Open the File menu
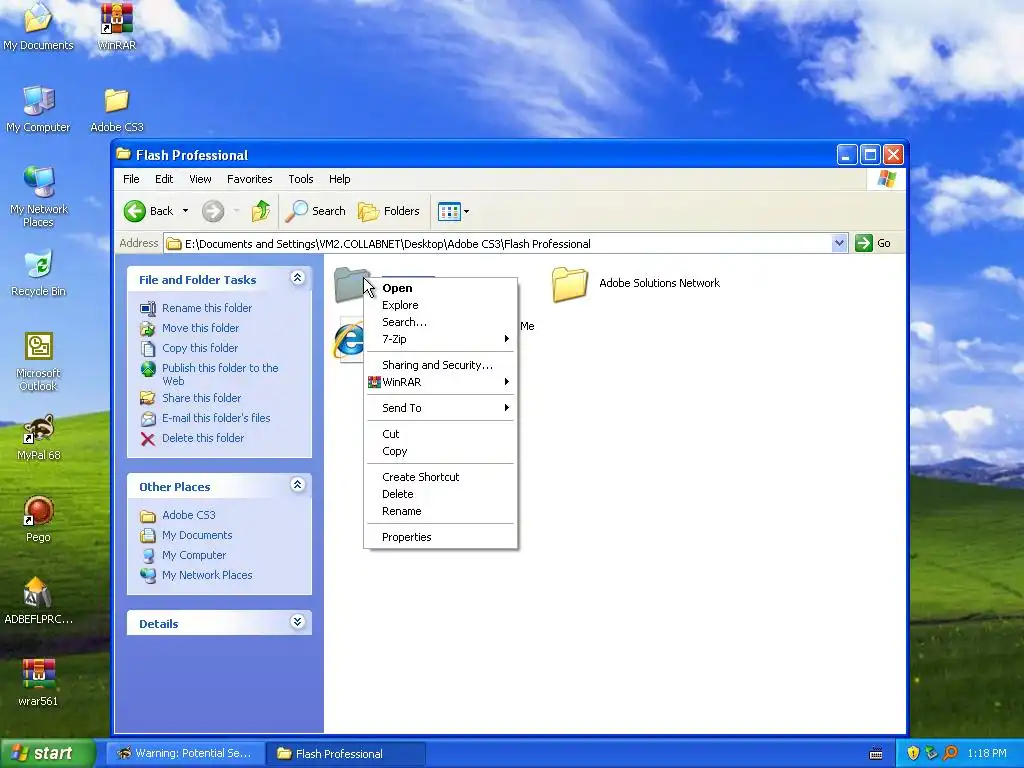This screenshot has width=1024, height=768. [x=131, y=179]
